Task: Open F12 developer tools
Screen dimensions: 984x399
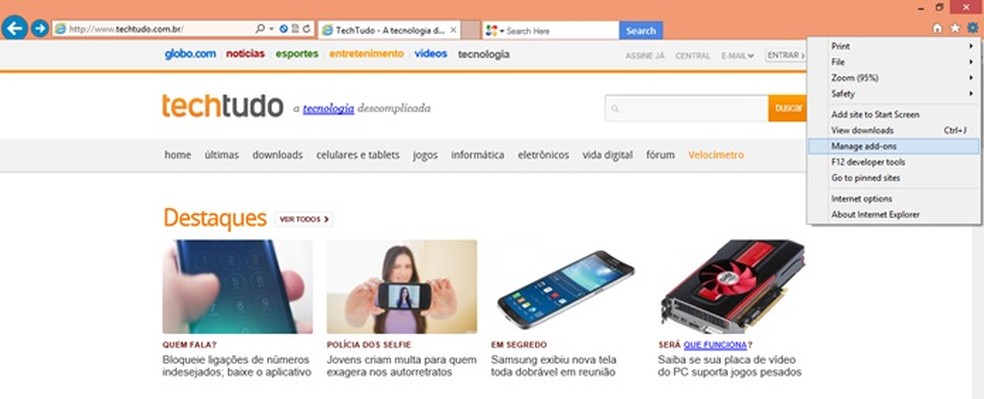Action: click(894, 162)
